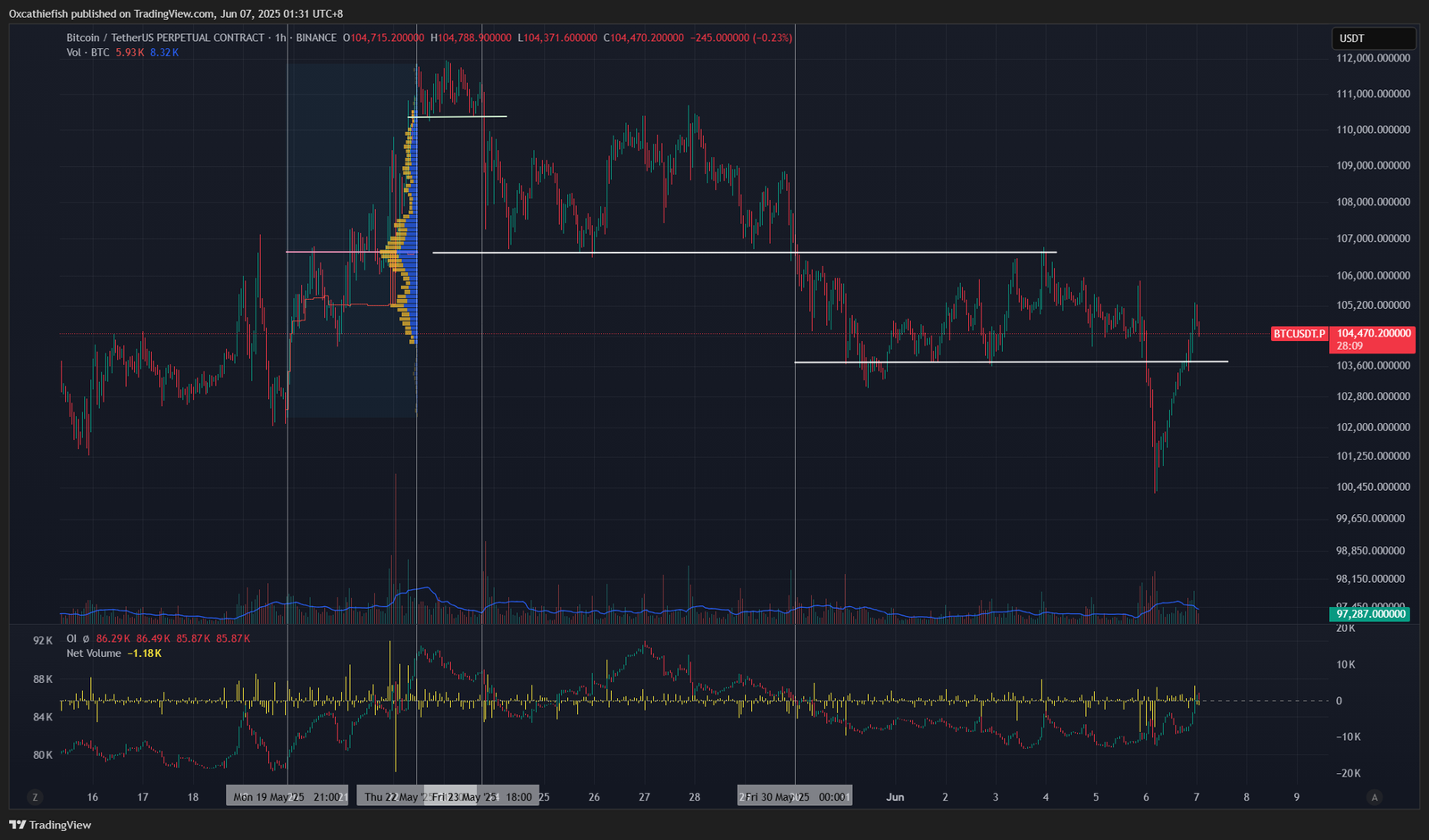Image resolution: width=1429 pixels, height=840 pixels.
Task: Click the Z timezone icon on the time axis
Action: click(x=35, y=797)
